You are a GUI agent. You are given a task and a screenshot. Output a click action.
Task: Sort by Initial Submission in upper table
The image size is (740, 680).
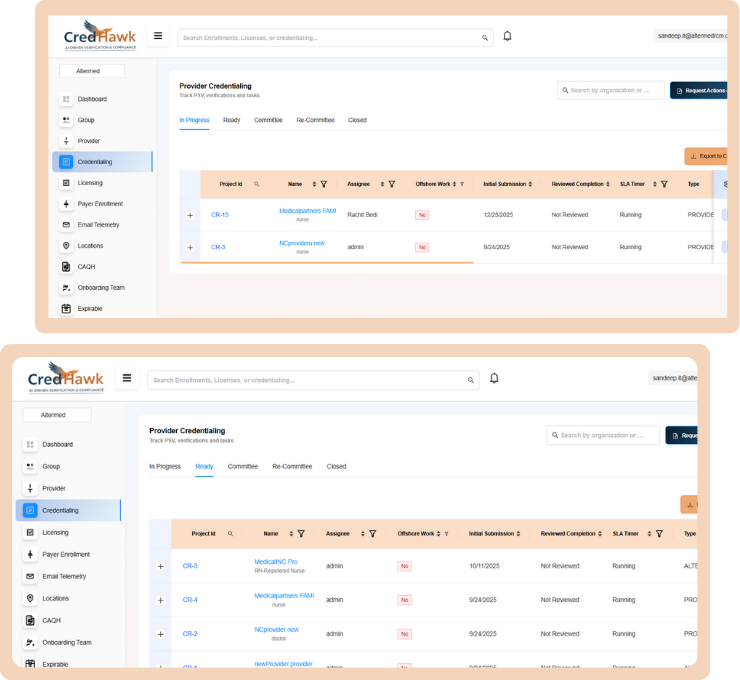point(530,184)
